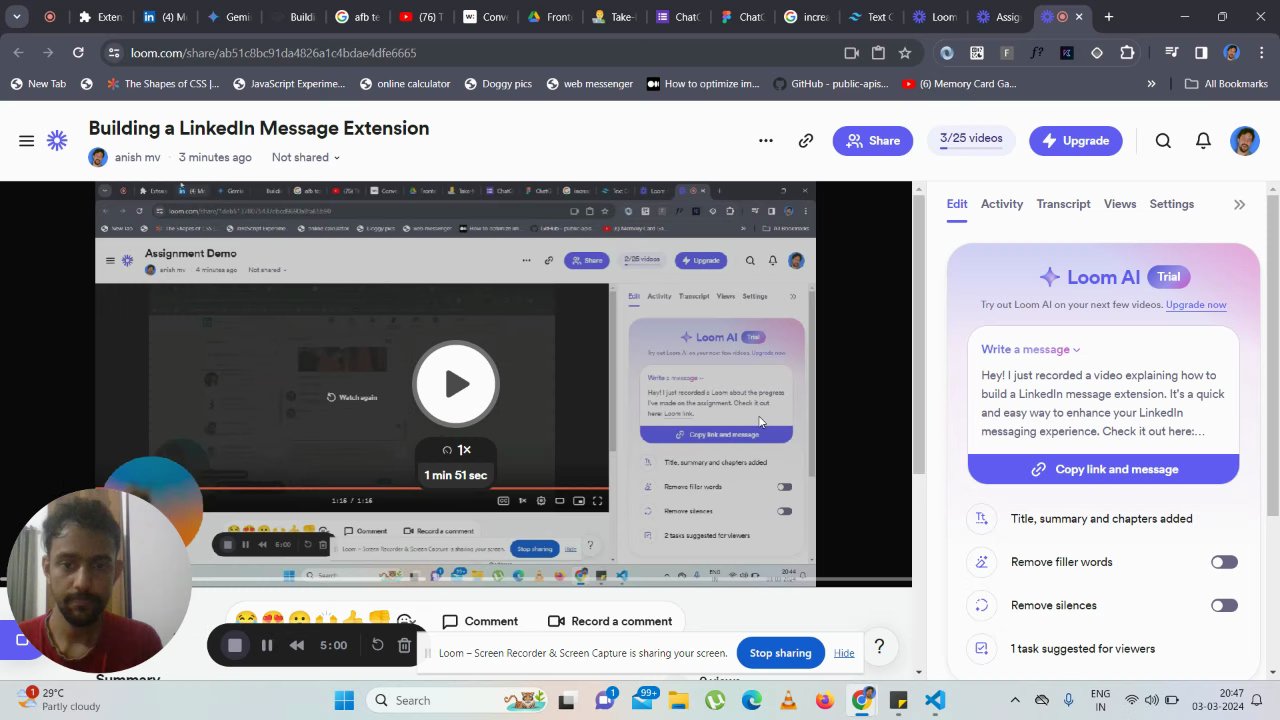1280x720 pixels.
Task: Rewind the Loom recording
Action: (297, 646)
